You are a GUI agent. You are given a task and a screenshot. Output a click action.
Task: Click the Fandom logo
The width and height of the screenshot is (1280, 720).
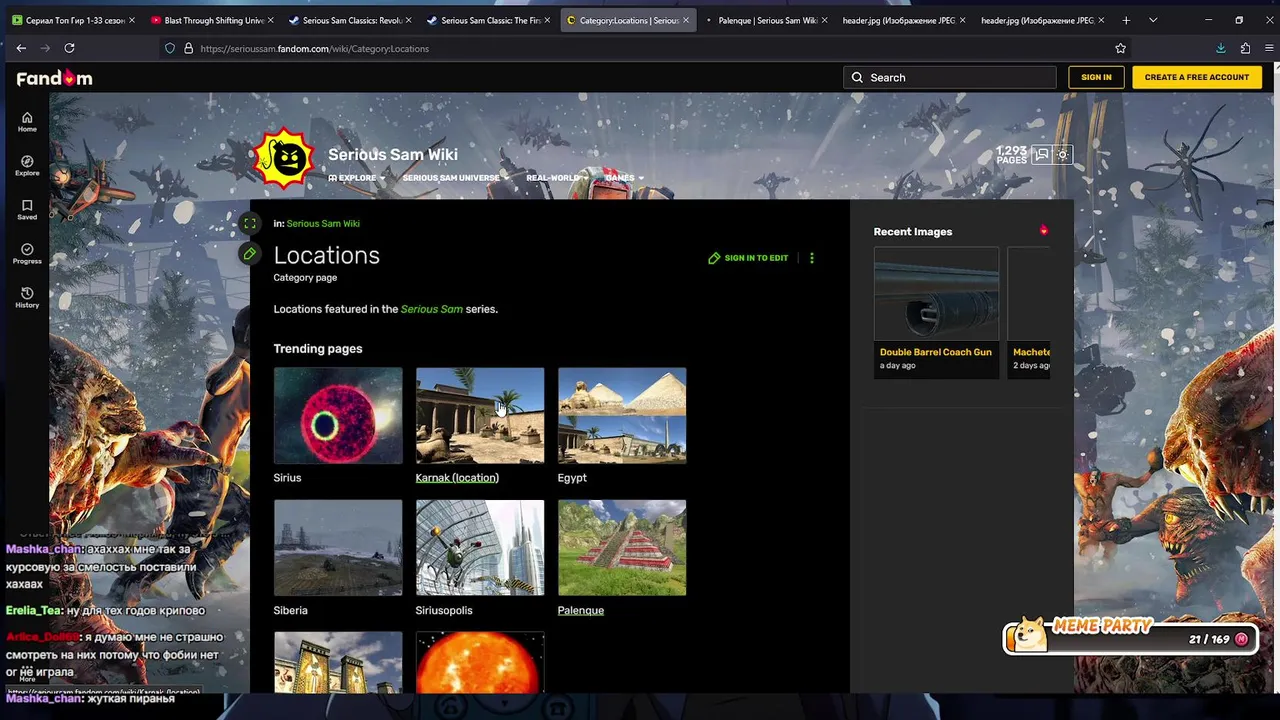click(54, 78)
